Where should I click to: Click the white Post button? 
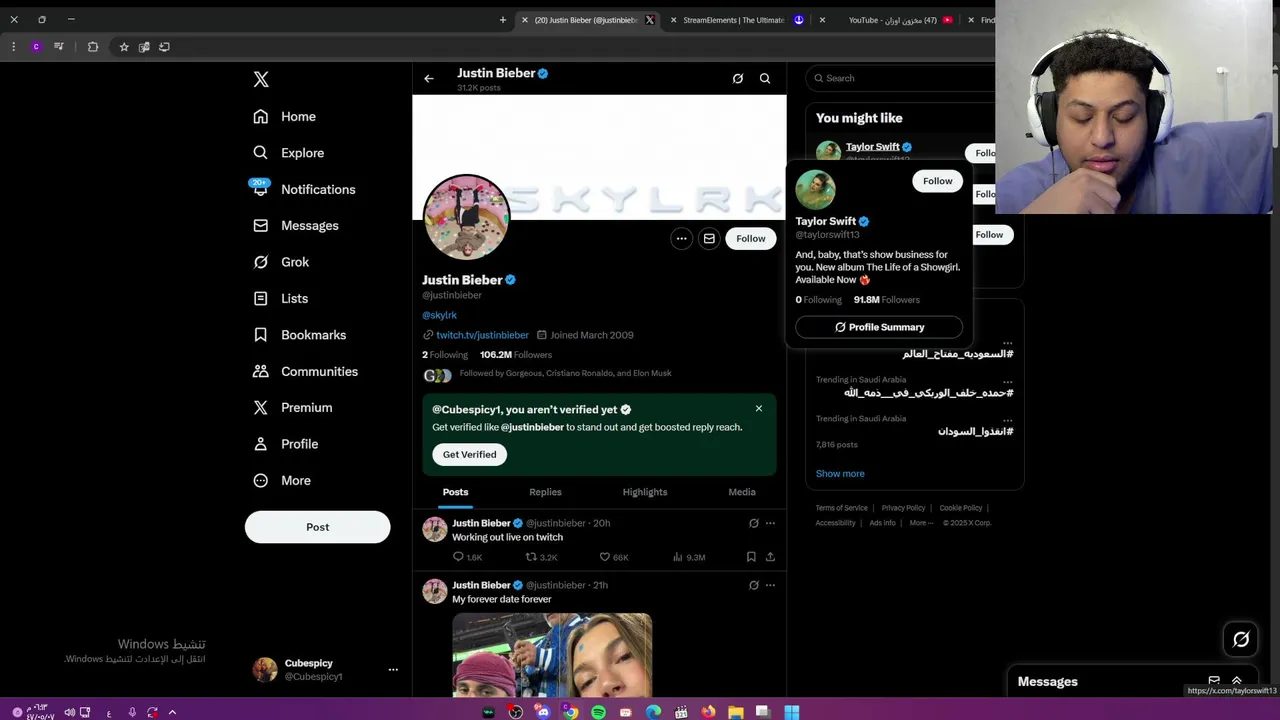(317, 527)
